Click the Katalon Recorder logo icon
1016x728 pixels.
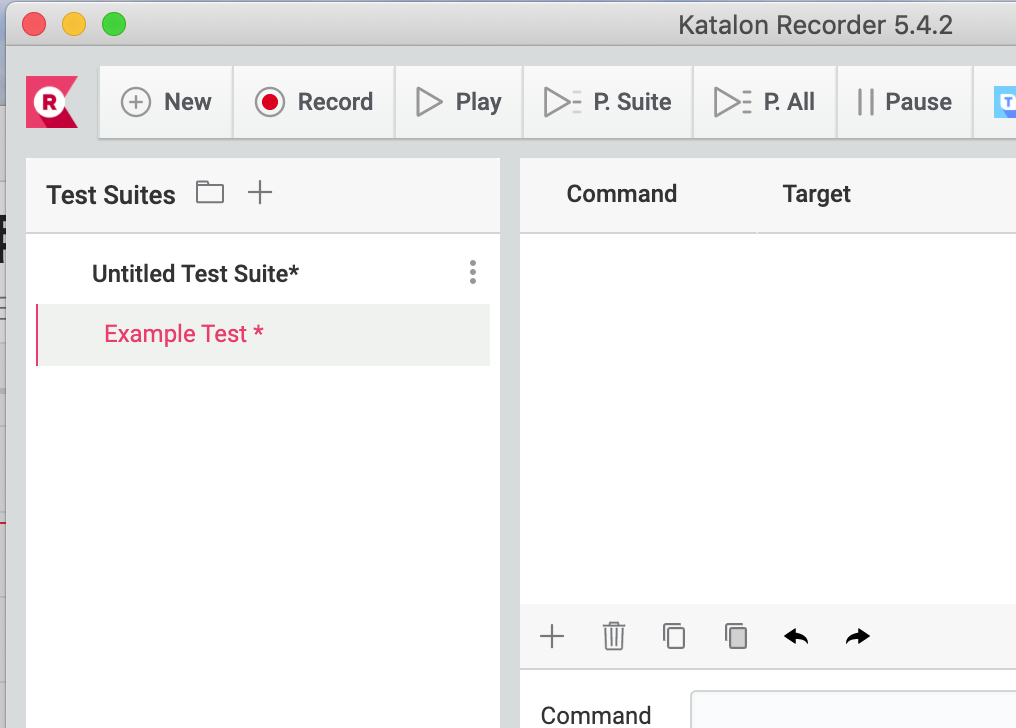pyautogui.click(x=52, y=102)
